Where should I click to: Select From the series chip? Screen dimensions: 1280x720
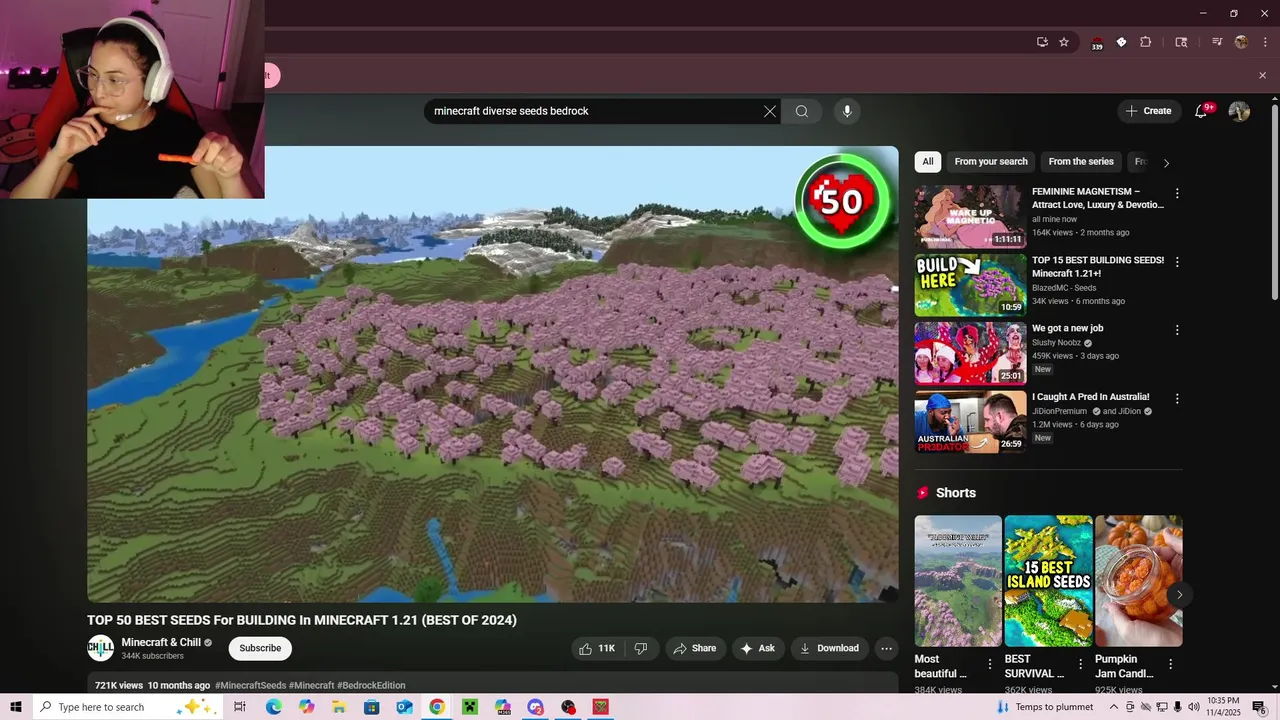1081,161
